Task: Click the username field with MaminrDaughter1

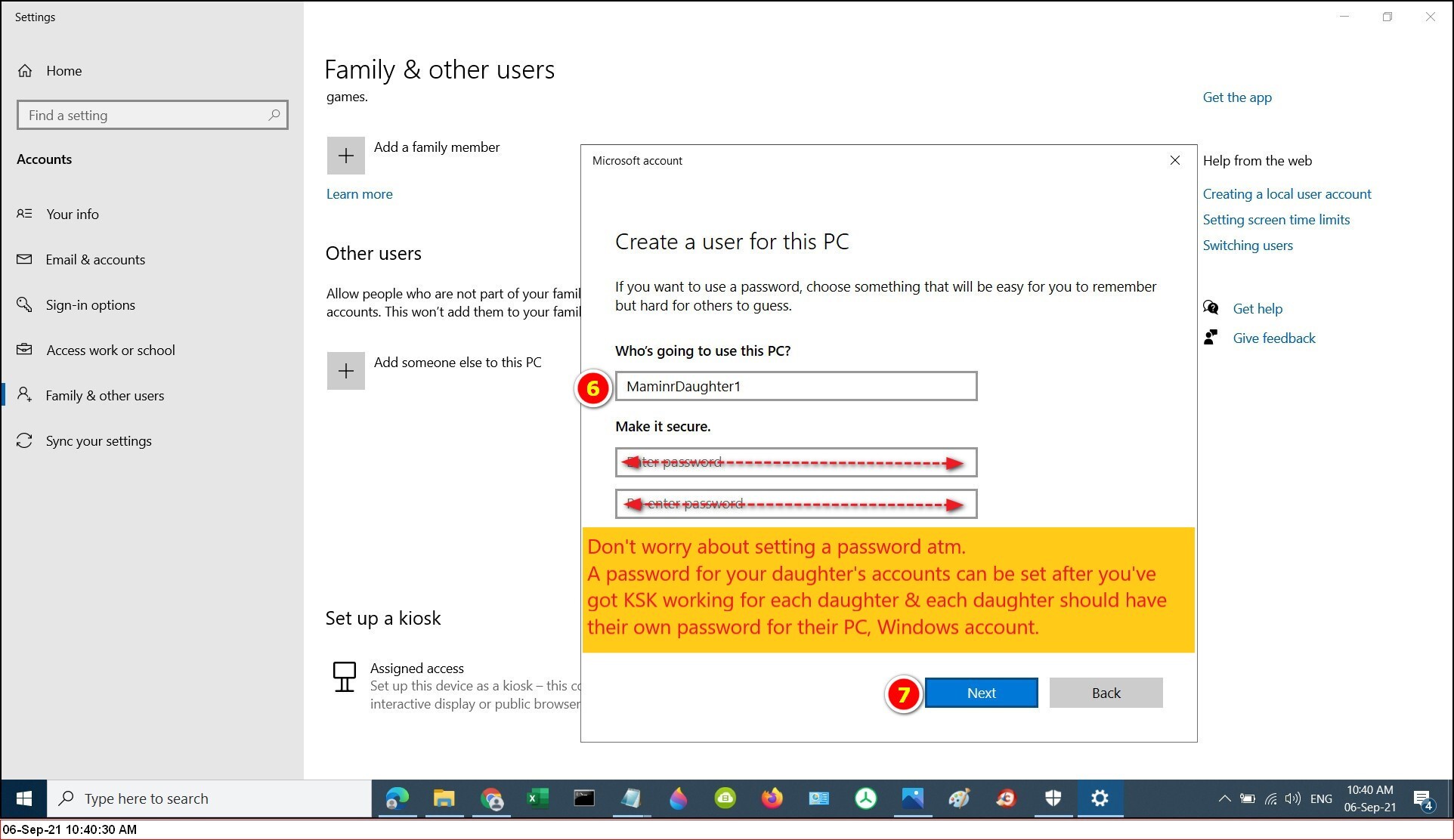Action: point(796,386)
